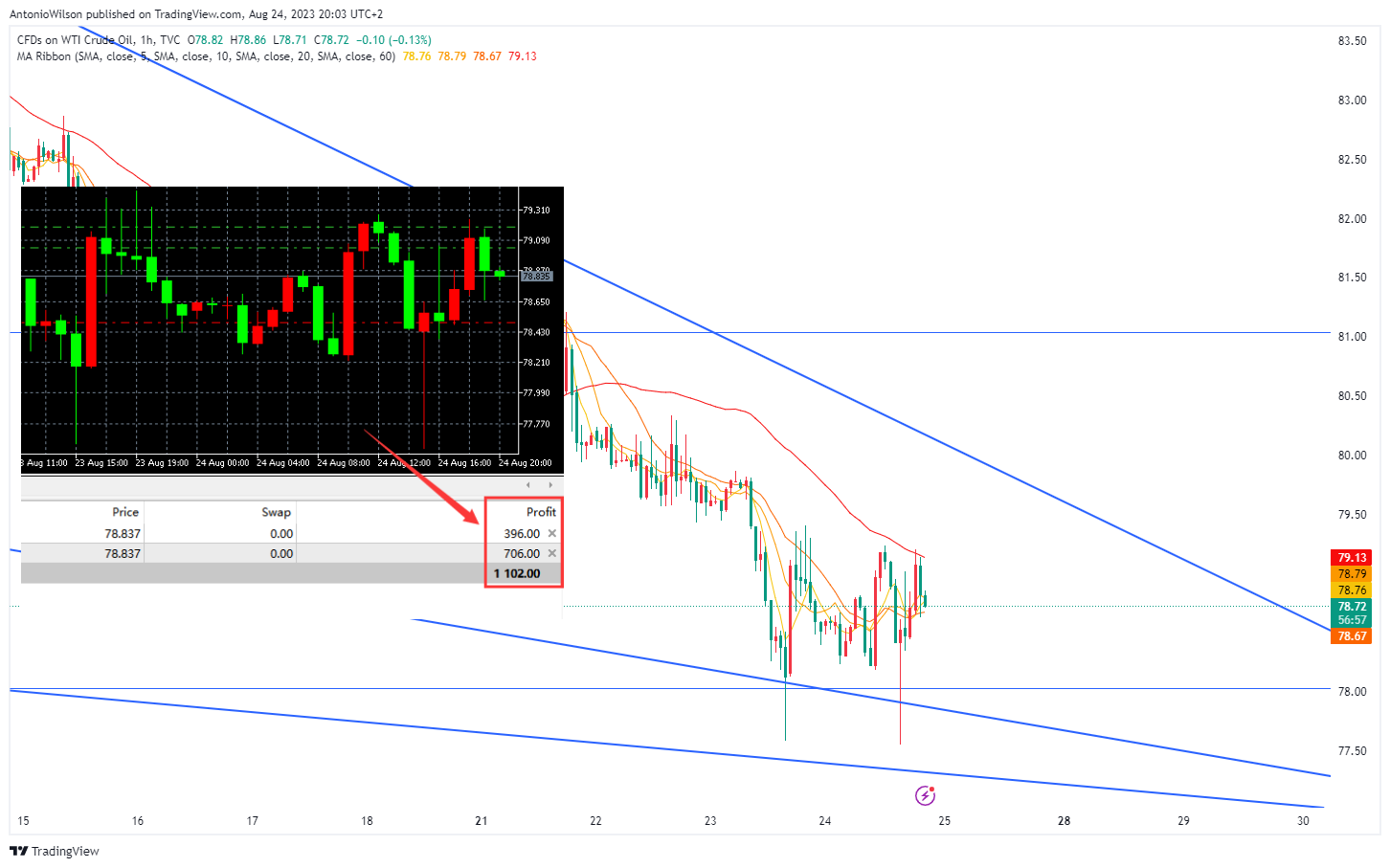1390x868 pixels.
Task: Click the 79.13 MA Ribbon legend value
Action: click(523, 56)
